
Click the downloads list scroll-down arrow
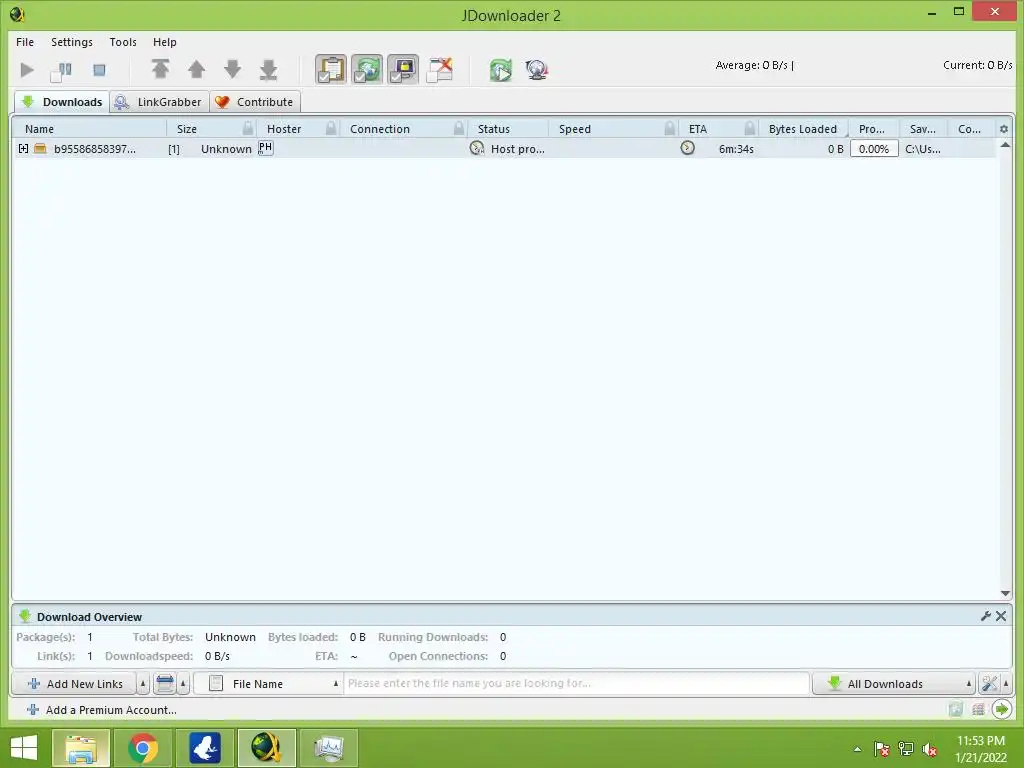coord(1005,593)
